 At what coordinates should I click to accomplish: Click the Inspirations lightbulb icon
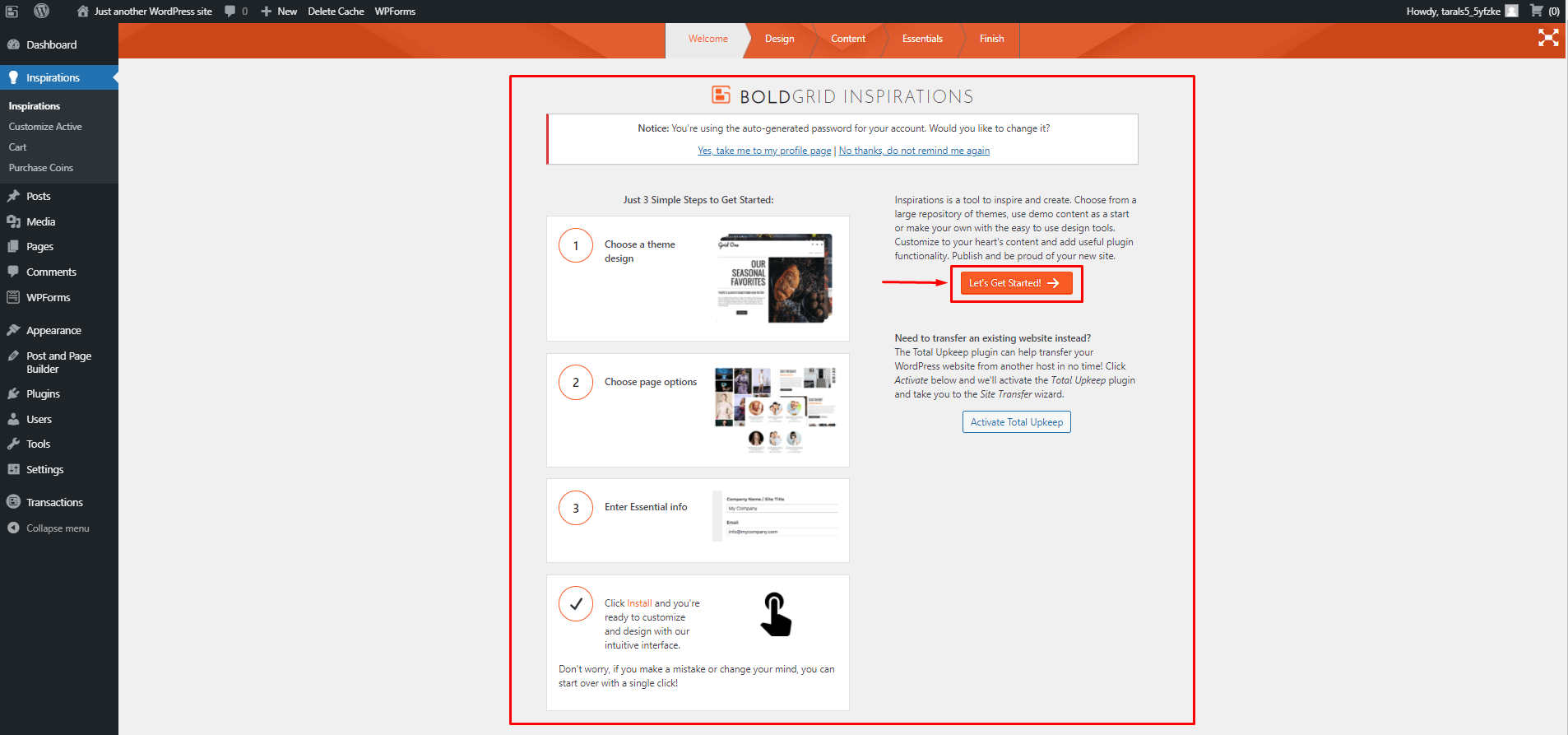pos(13,77)
